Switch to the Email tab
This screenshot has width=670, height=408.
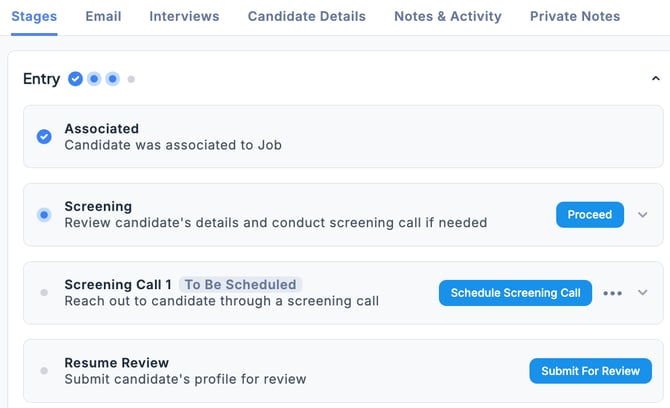[103, 16]
